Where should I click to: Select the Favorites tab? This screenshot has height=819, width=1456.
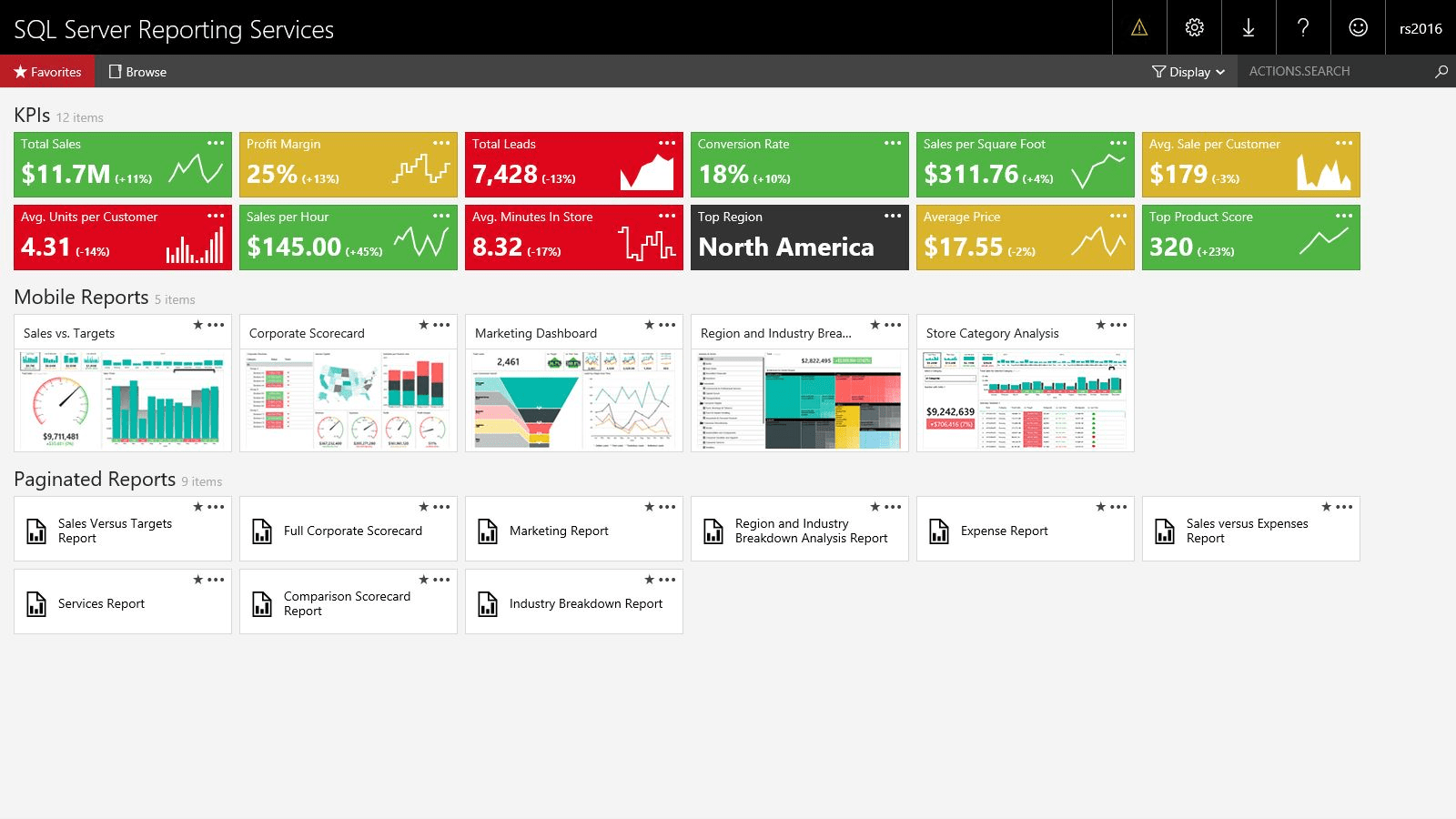tap(46, 71)
